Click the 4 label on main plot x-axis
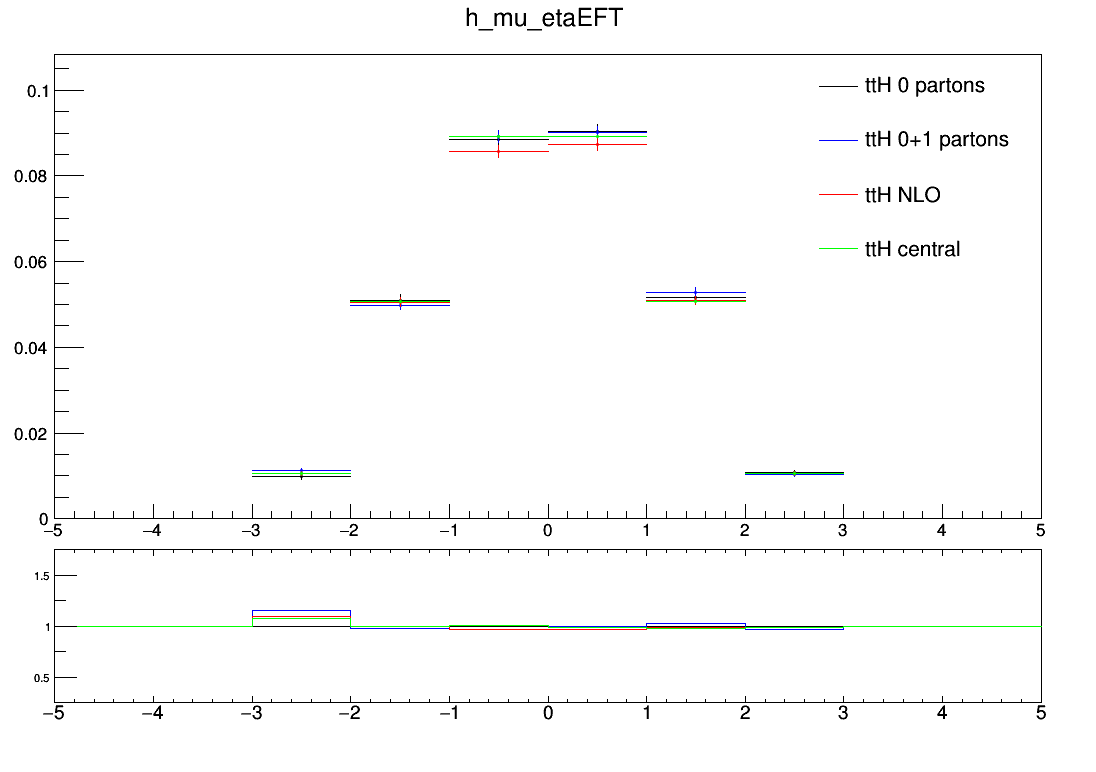 pyautogui.click(x=942, y=531)
